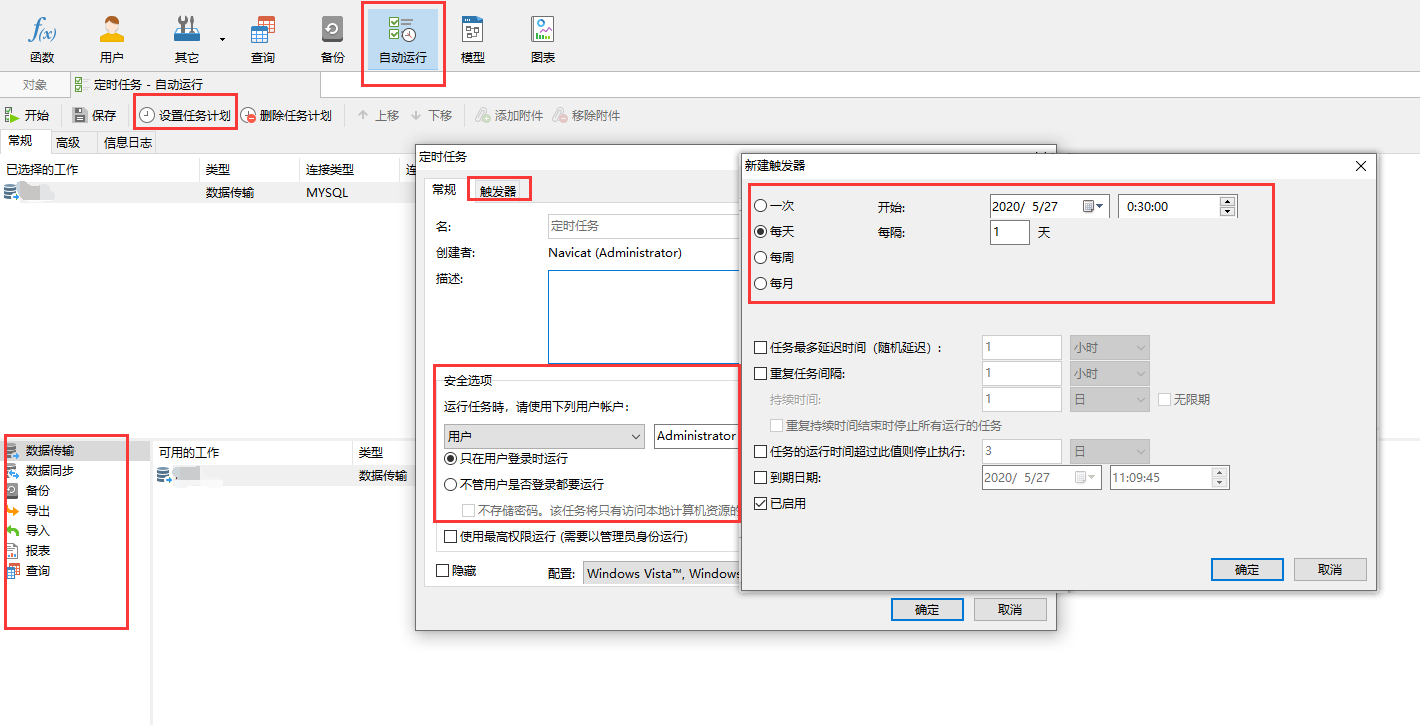The image size is (1420, 725).
Task: Select the 自动运行 (Automation) toolbar icon
Action: pyautogui.click(x=403, y=40)
